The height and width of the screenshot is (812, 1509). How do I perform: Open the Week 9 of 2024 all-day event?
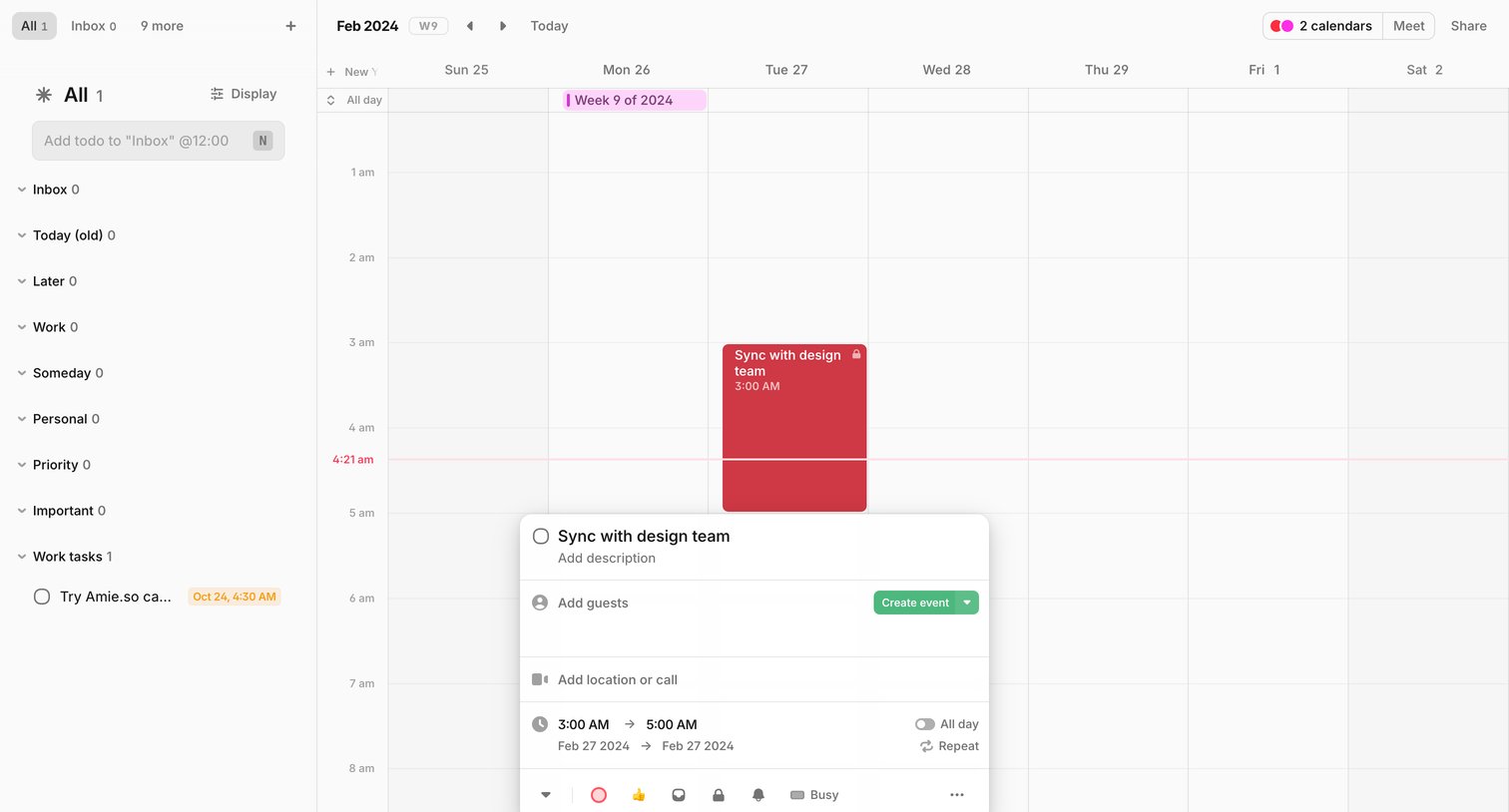tap(635, 100)
